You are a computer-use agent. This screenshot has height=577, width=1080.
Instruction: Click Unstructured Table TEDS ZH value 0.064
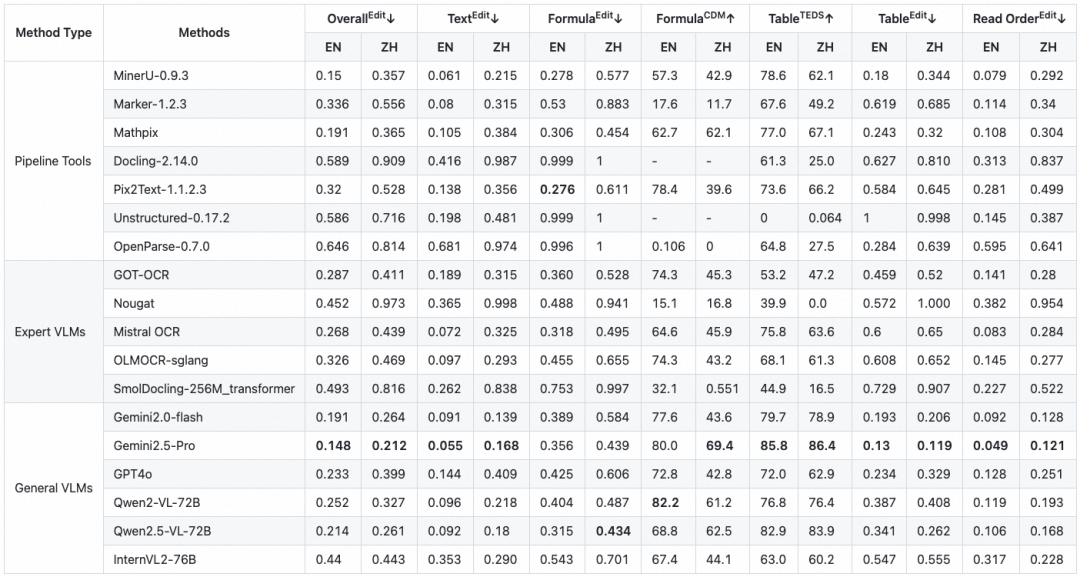pyautogui.click(x=824, y=218)
